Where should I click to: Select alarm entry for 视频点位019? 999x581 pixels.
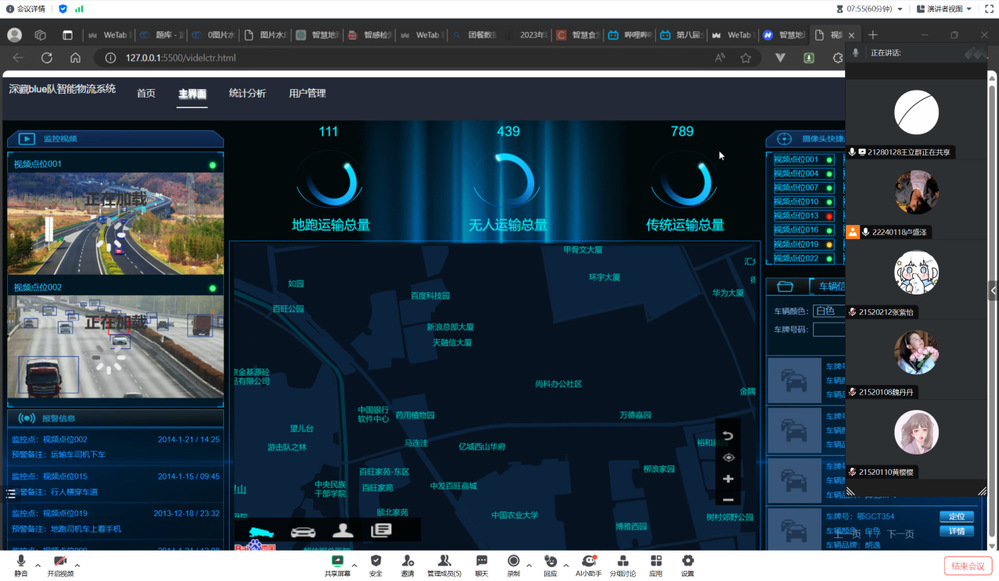pyautogui.click(x=115, y=520)
